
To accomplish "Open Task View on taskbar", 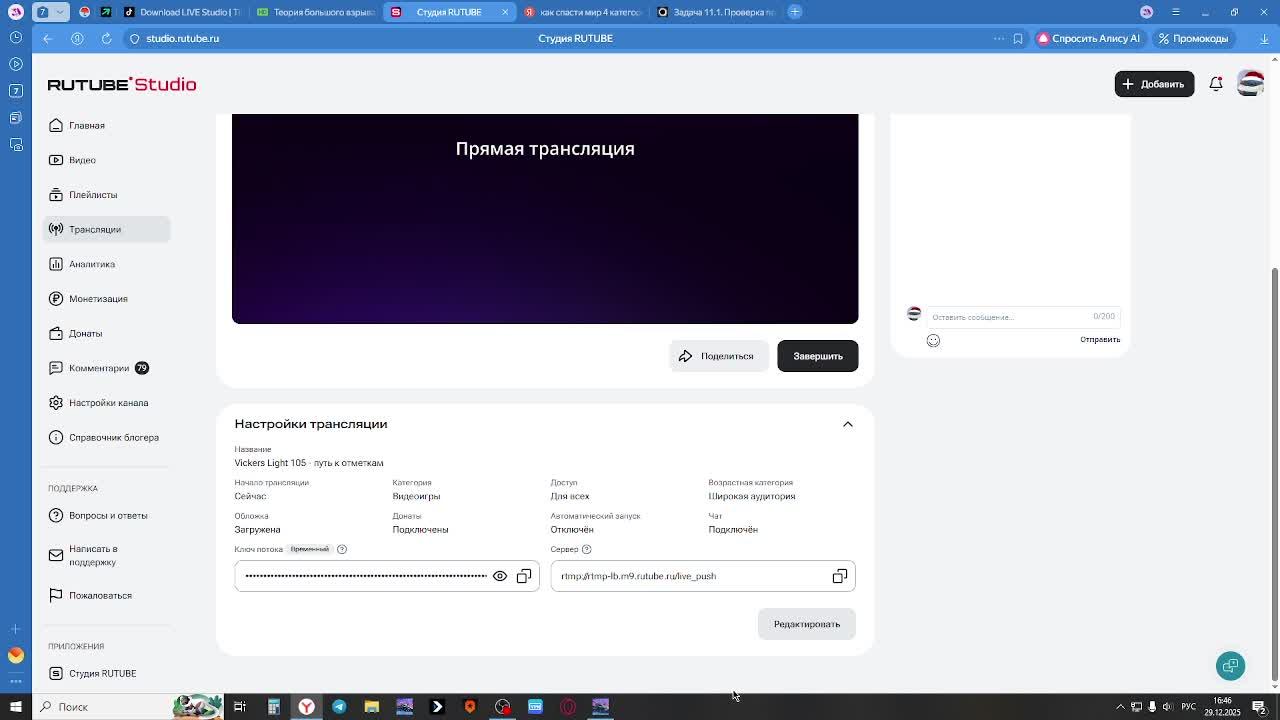I will click(x=240, y=707).
